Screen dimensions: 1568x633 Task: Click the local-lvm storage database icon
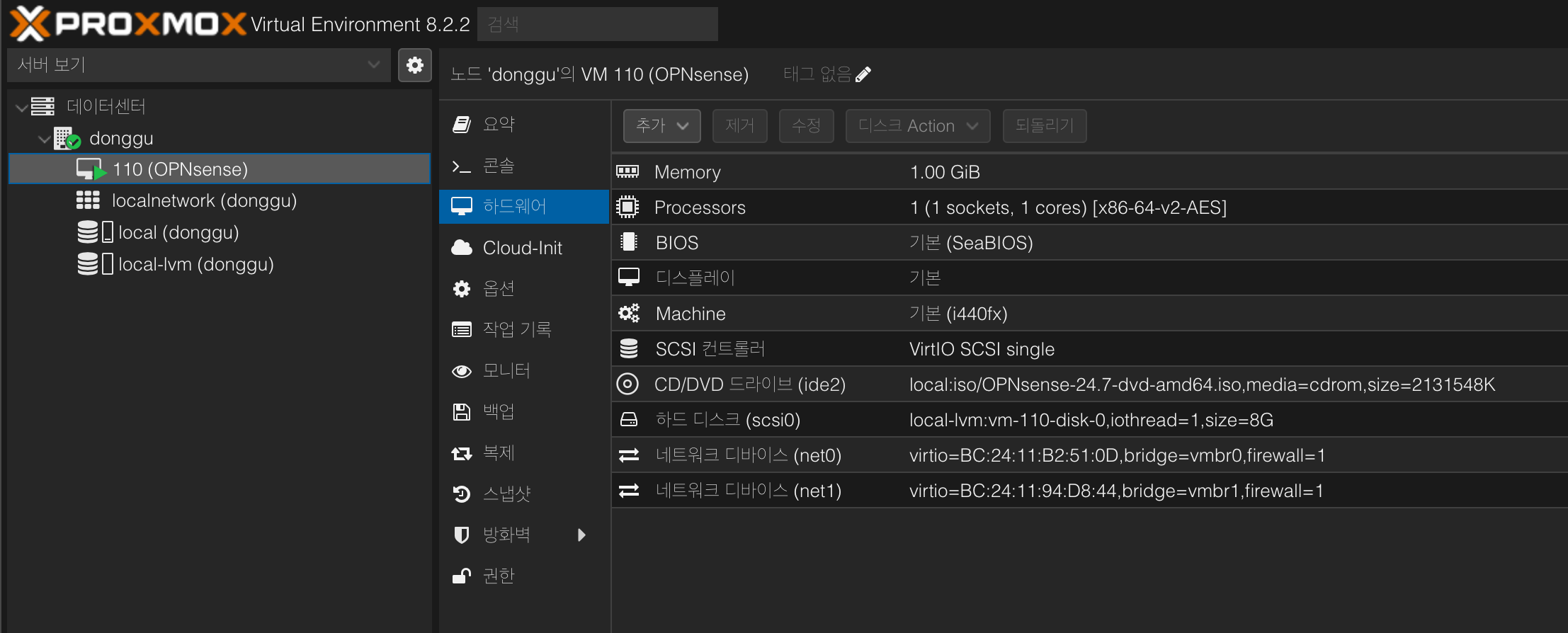coord(88,264)
